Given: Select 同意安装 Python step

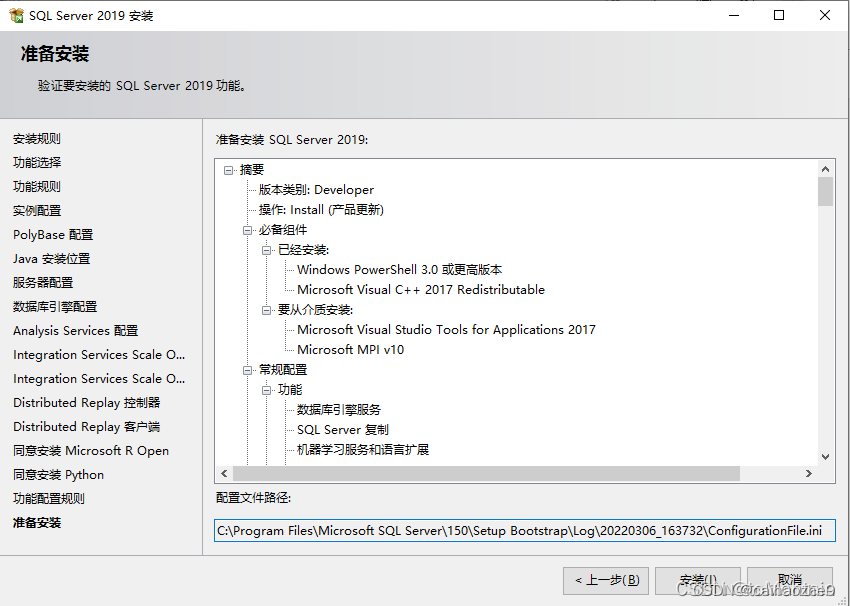Looking at the screenshot, I should (58, 474).
